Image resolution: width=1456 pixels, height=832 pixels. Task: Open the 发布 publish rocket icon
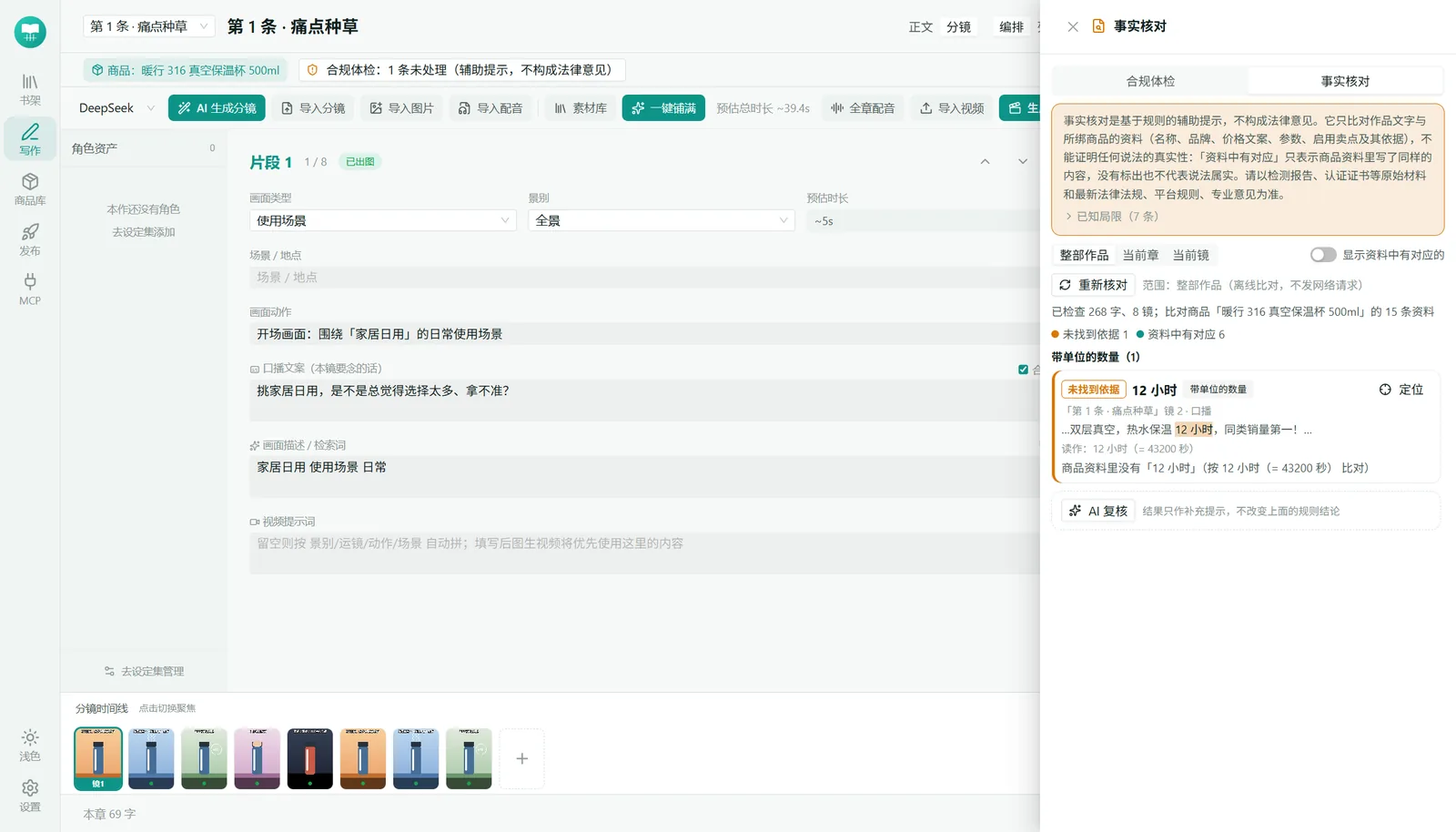click(30, 239)
